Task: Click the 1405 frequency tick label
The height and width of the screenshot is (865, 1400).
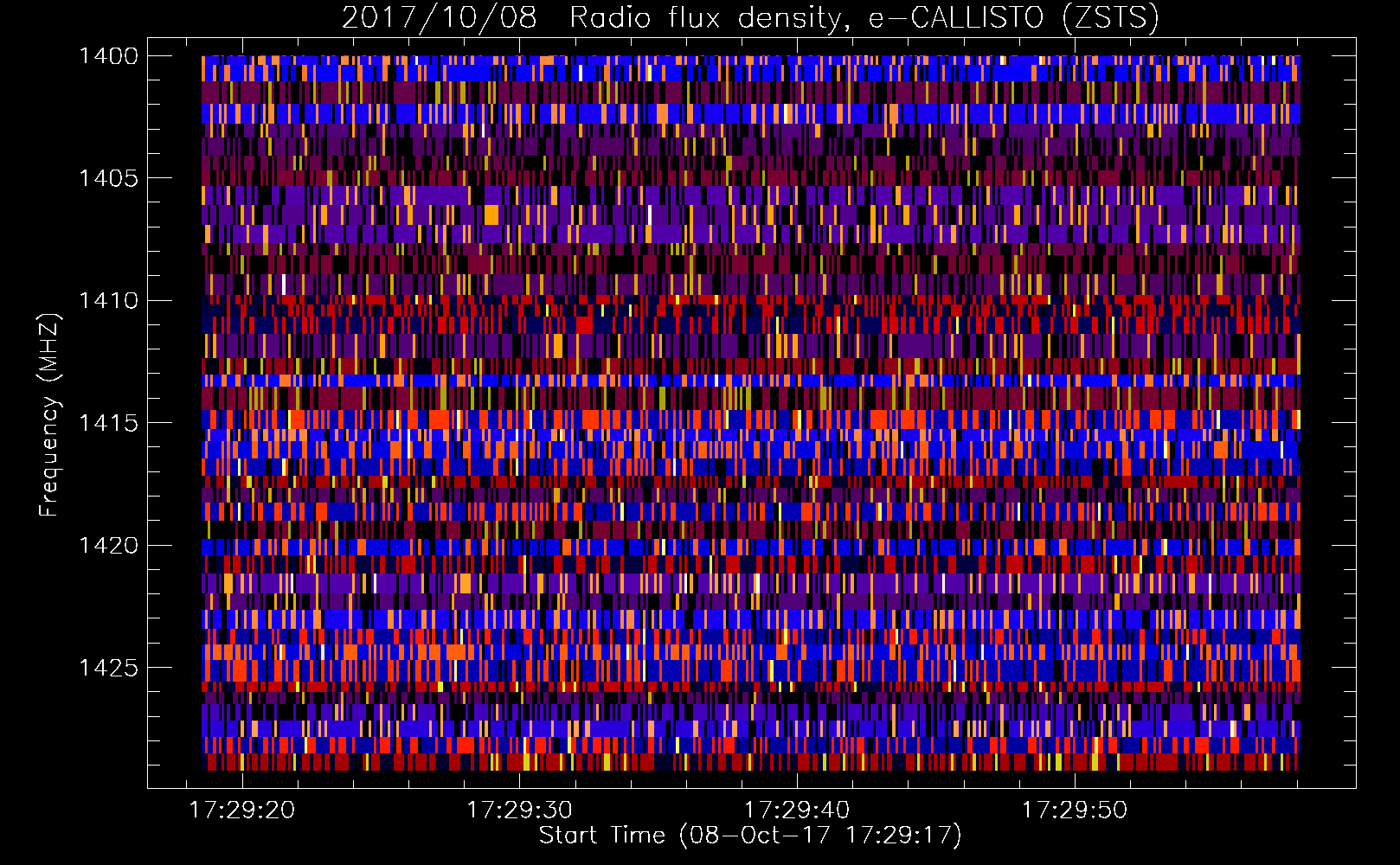Action: (x=108, y=178)
